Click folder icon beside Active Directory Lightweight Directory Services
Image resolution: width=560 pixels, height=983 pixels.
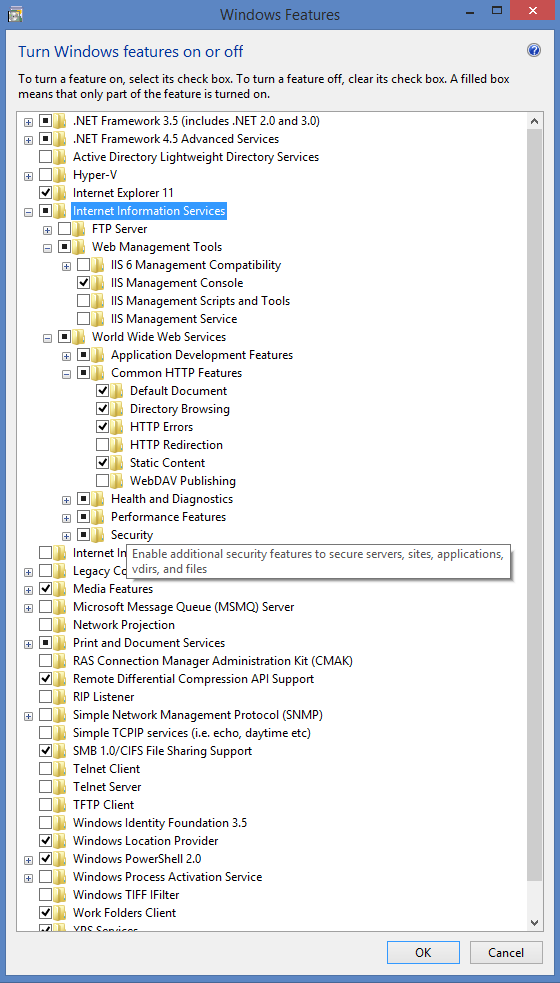coord(60,157)
